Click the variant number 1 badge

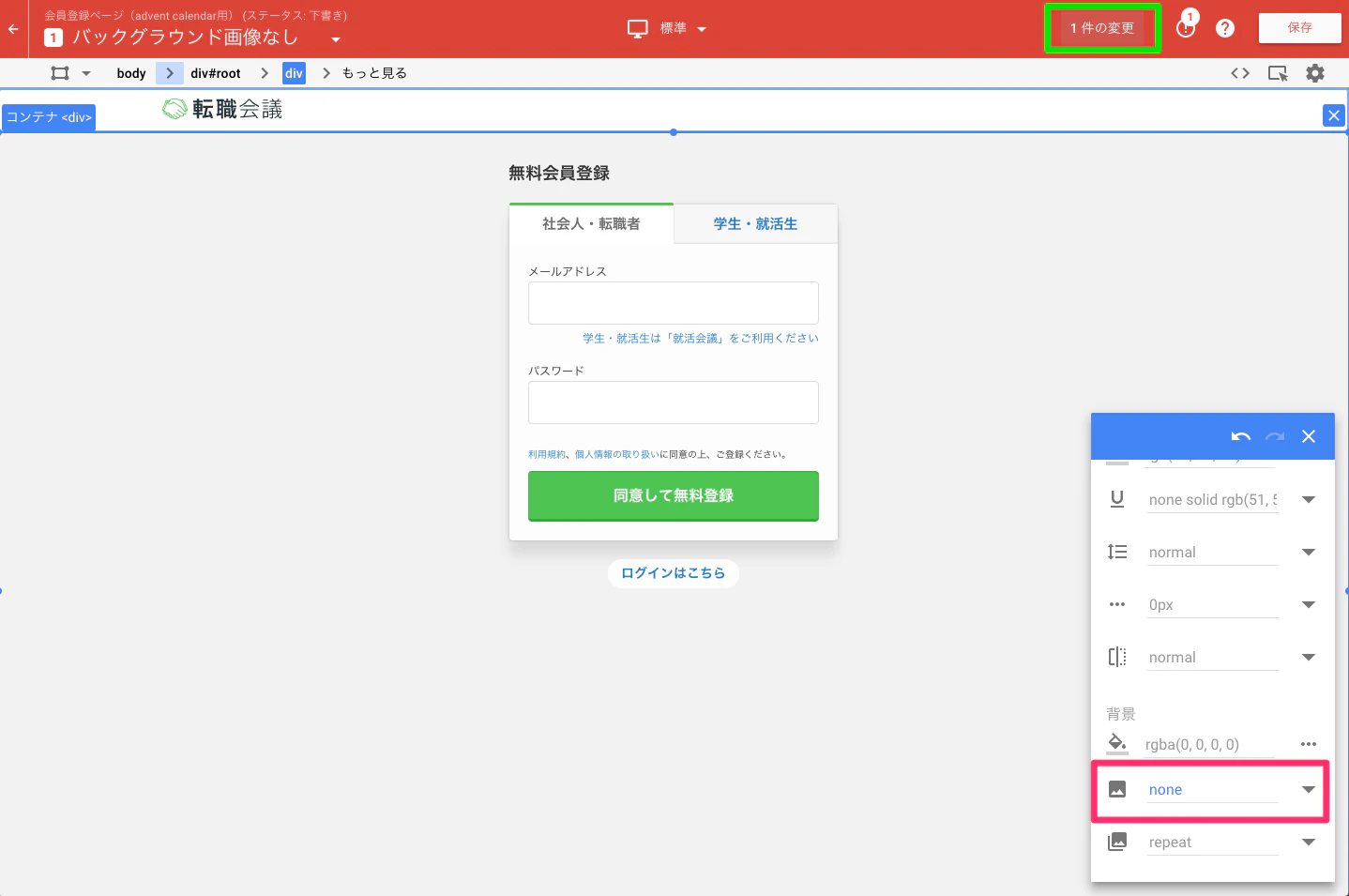(53, 38)
